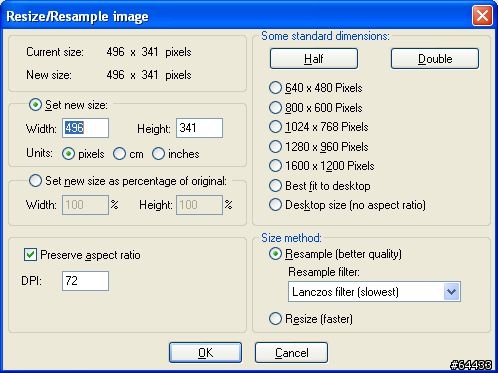Select Best fit to desktop option
This screenshot has width=498, height=373.
[275, 186]
